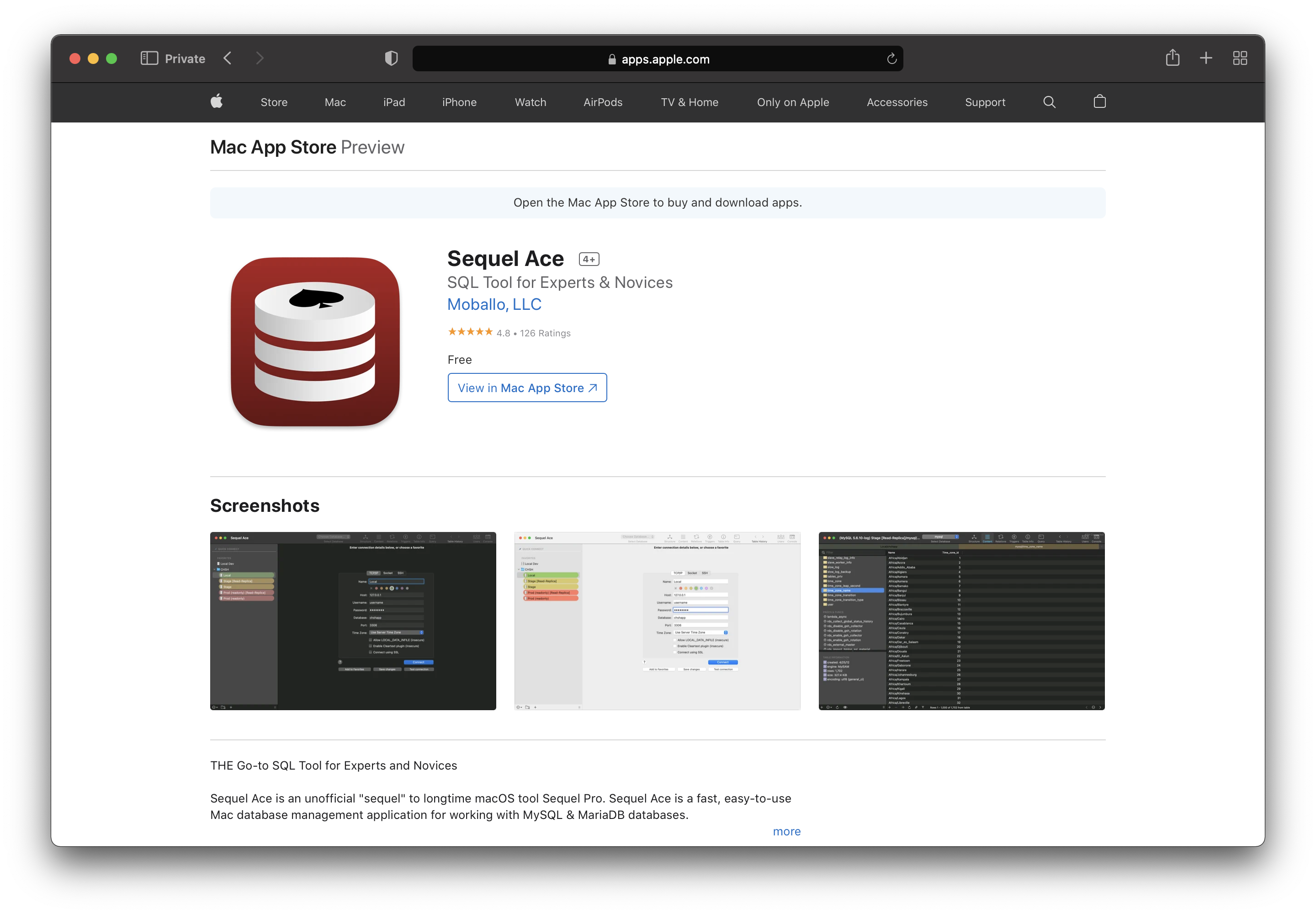Open a new tab with plus icon
This screenshot has height=914, width=1316.
[x=1206, y=58]
